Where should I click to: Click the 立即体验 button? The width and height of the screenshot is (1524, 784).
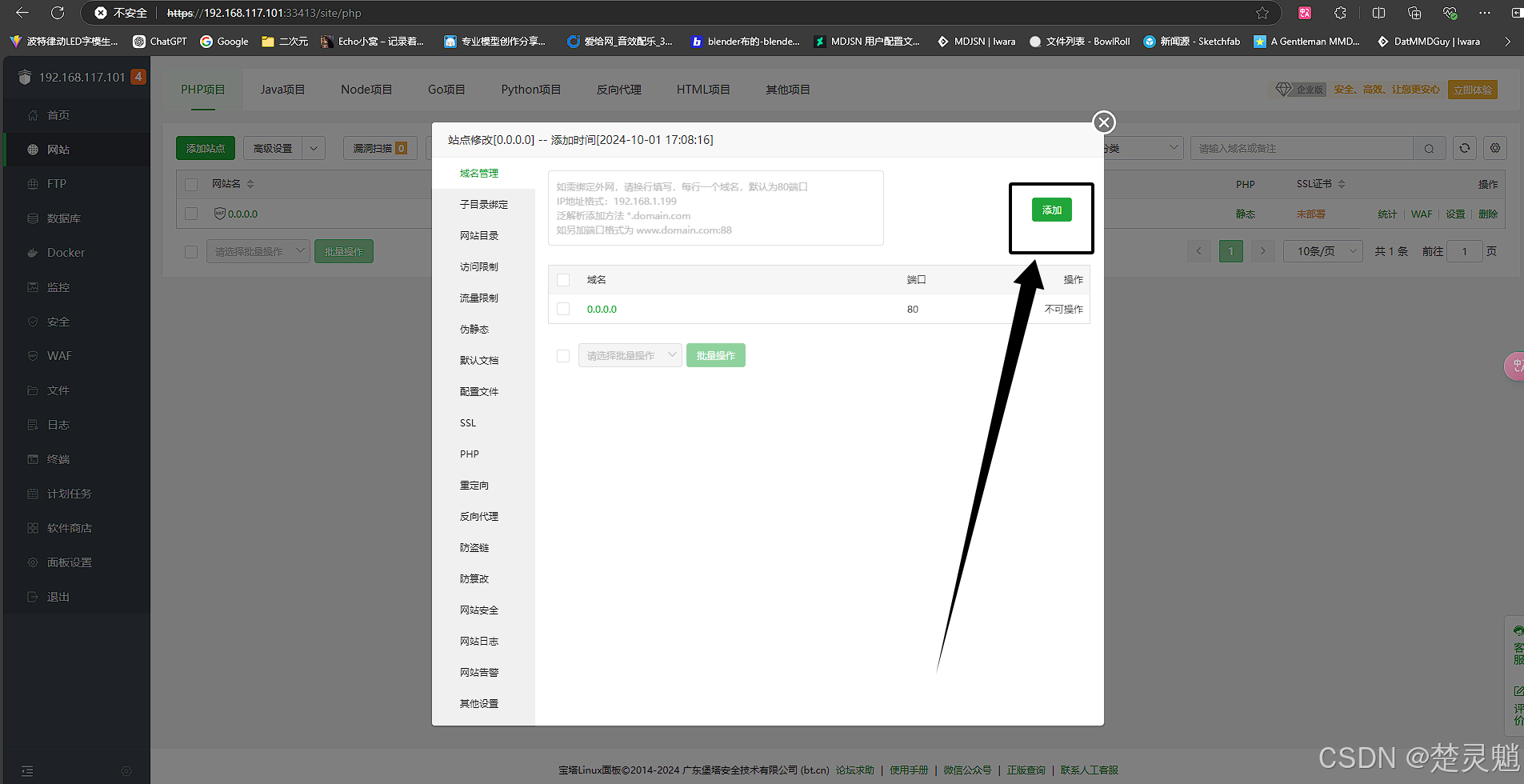tap(1472, 90)
